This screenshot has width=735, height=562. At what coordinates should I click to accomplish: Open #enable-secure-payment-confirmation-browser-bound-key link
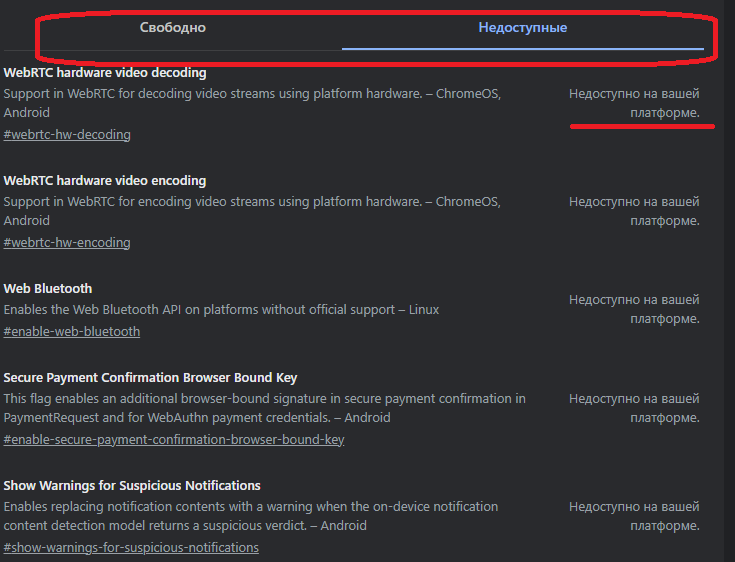point(174,440)
